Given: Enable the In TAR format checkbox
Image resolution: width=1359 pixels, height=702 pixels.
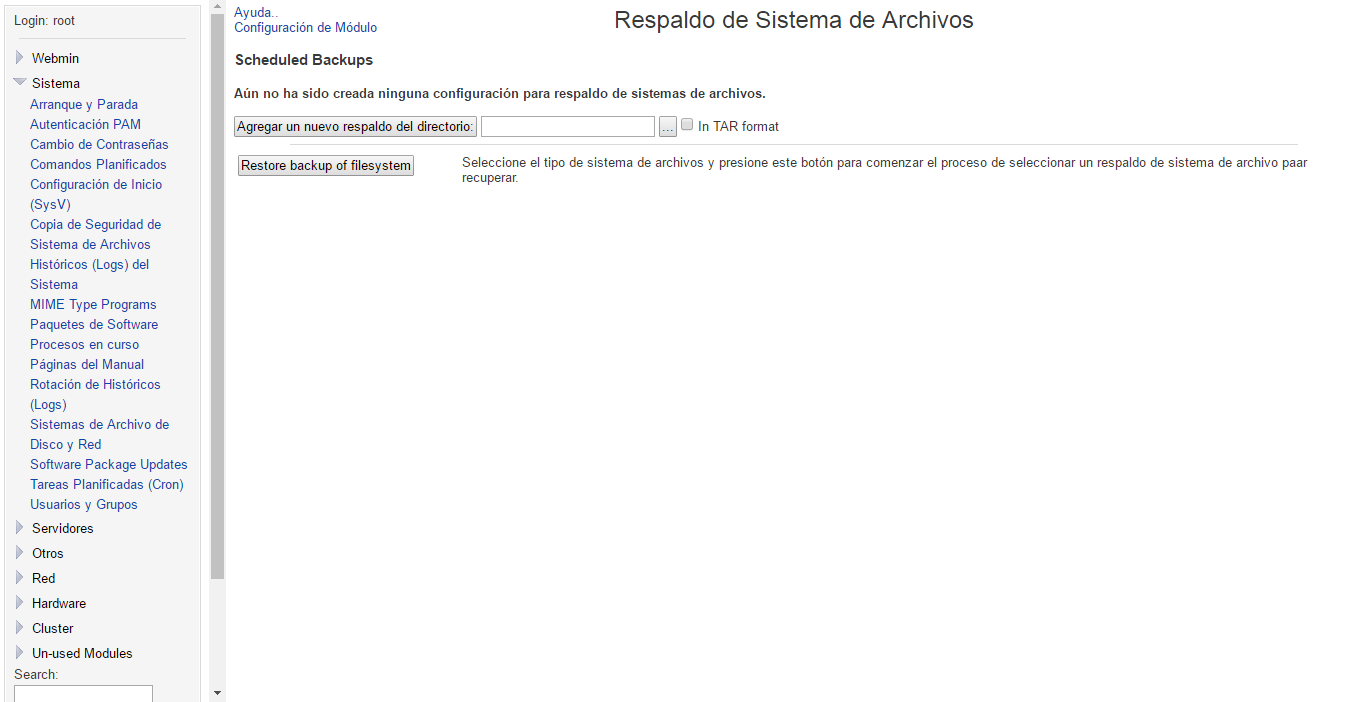Looking at the screenshot, I should pyautogui.click(x=687, y=125).
